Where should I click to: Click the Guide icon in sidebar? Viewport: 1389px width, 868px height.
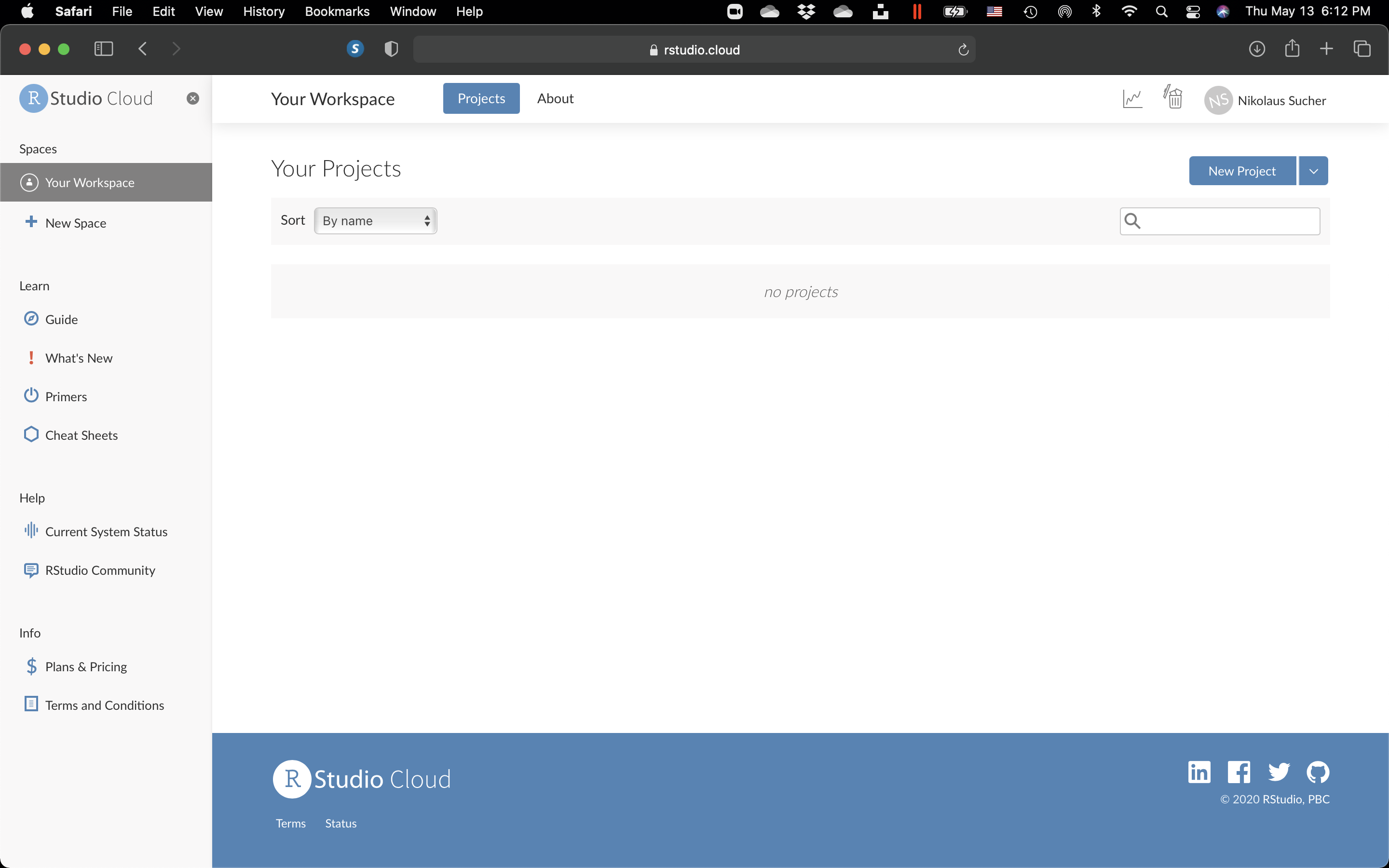pos(30,318)
